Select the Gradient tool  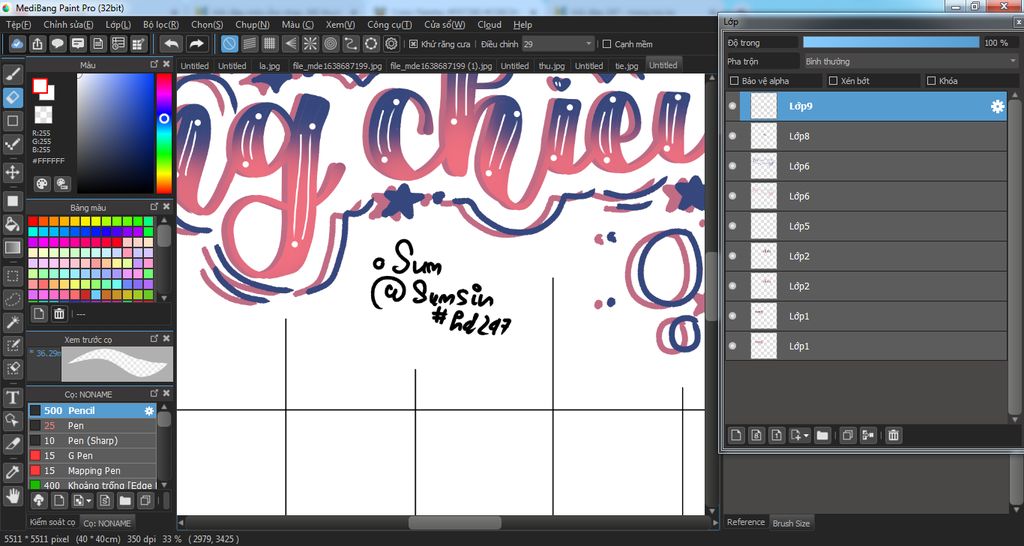12,248
